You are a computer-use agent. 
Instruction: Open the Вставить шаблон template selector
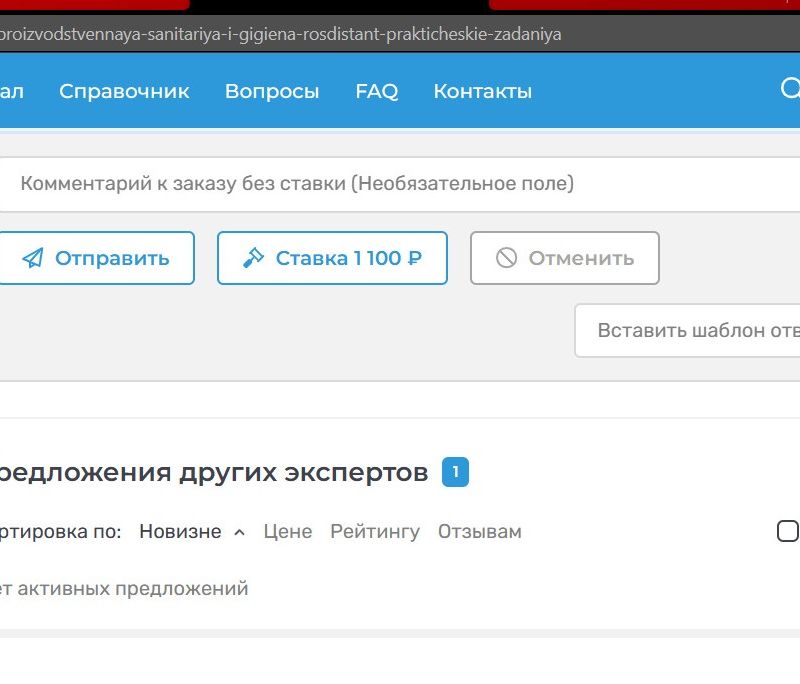[690, 331]
